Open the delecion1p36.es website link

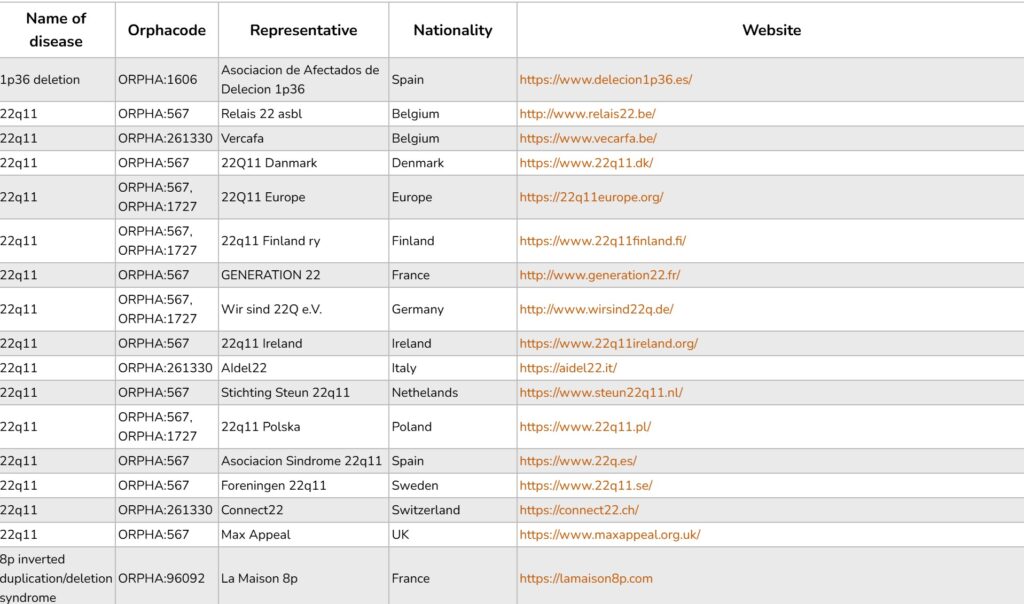pyautogui.click(x=605, y=80)
